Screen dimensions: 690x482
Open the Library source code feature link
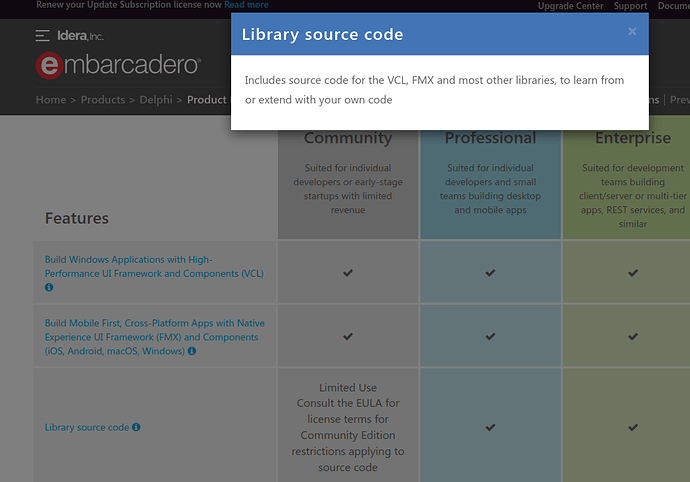(x=87, y=427)
